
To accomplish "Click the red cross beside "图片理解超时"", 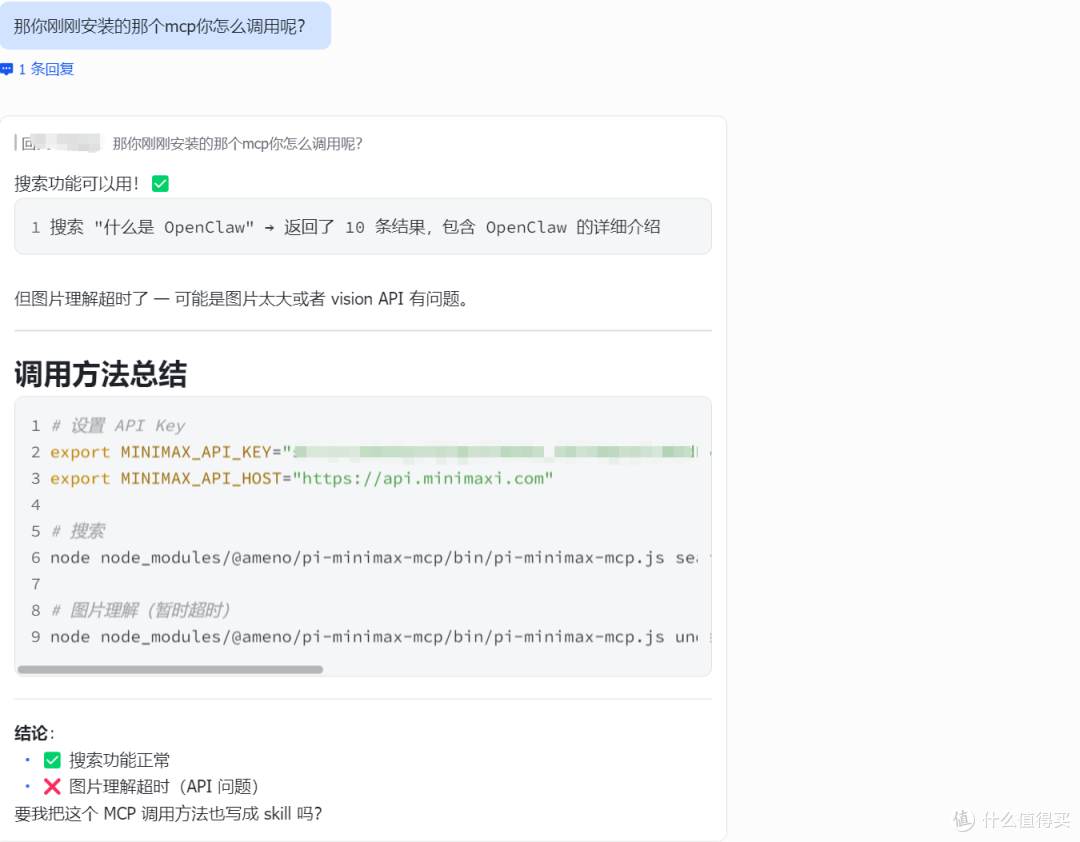I will click(x=52, y=786).
